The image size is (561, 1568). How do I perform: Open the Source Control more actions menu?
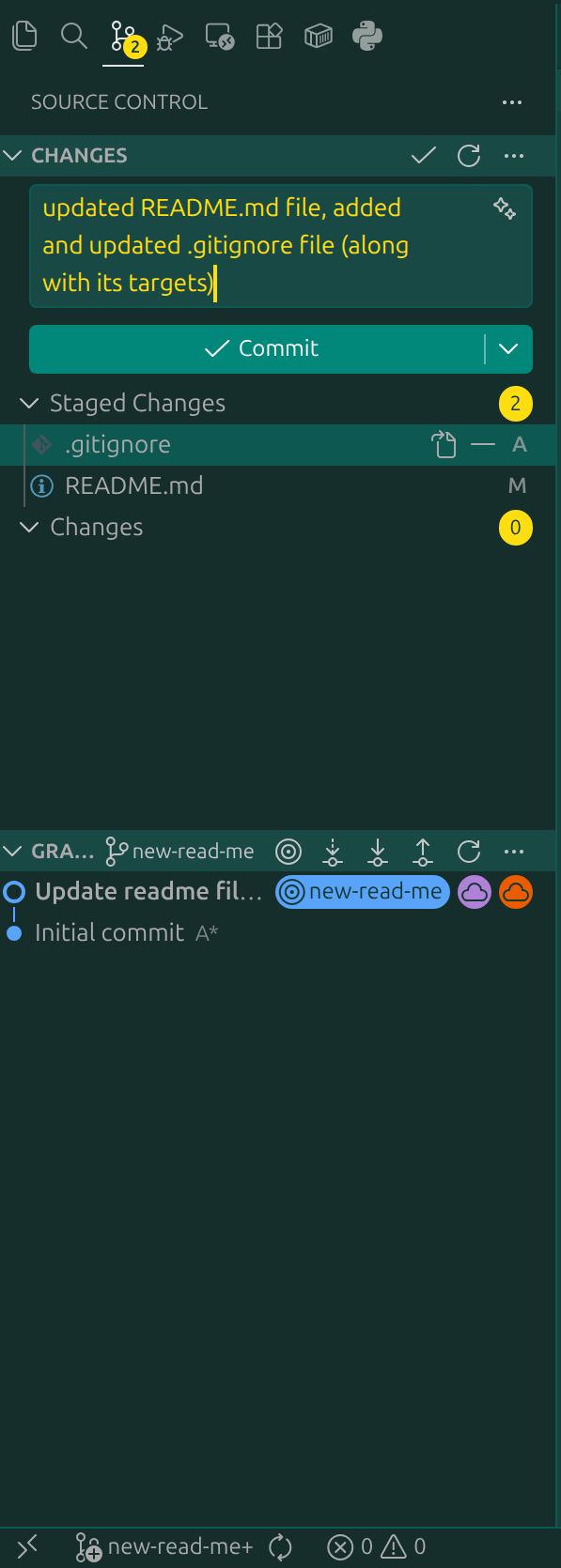(x=512, y=103)
